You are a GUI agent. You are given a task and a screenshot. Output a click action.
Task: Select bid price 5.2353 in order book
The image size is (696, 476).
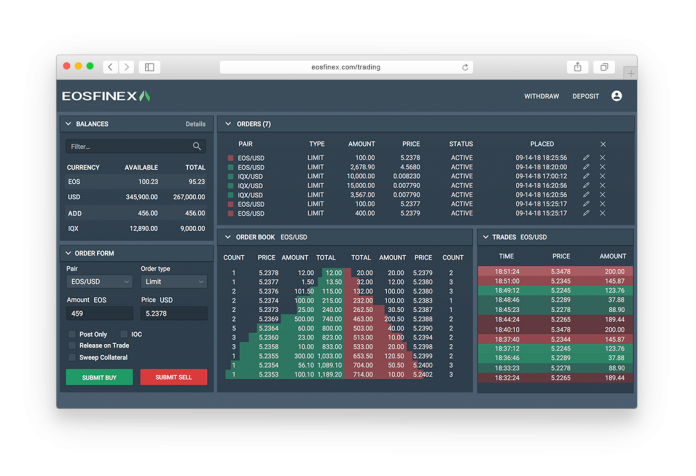tap(268, 375)
